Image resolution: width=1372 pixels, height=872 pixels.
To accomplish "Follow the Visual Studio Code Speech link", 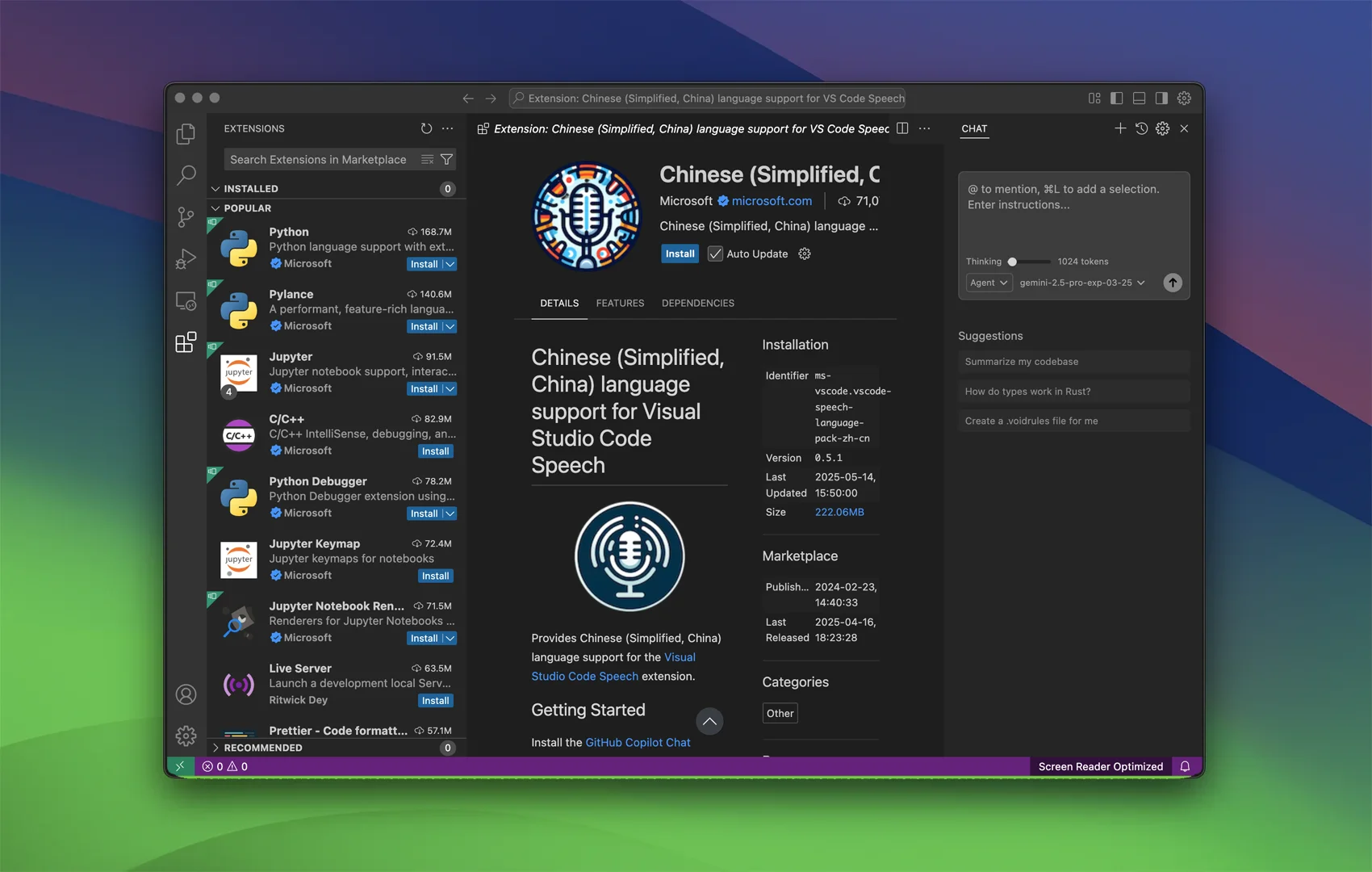I will click(613, 667).
